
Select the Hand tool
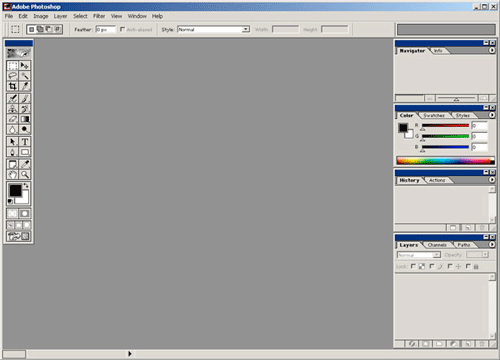pos(12,174)
